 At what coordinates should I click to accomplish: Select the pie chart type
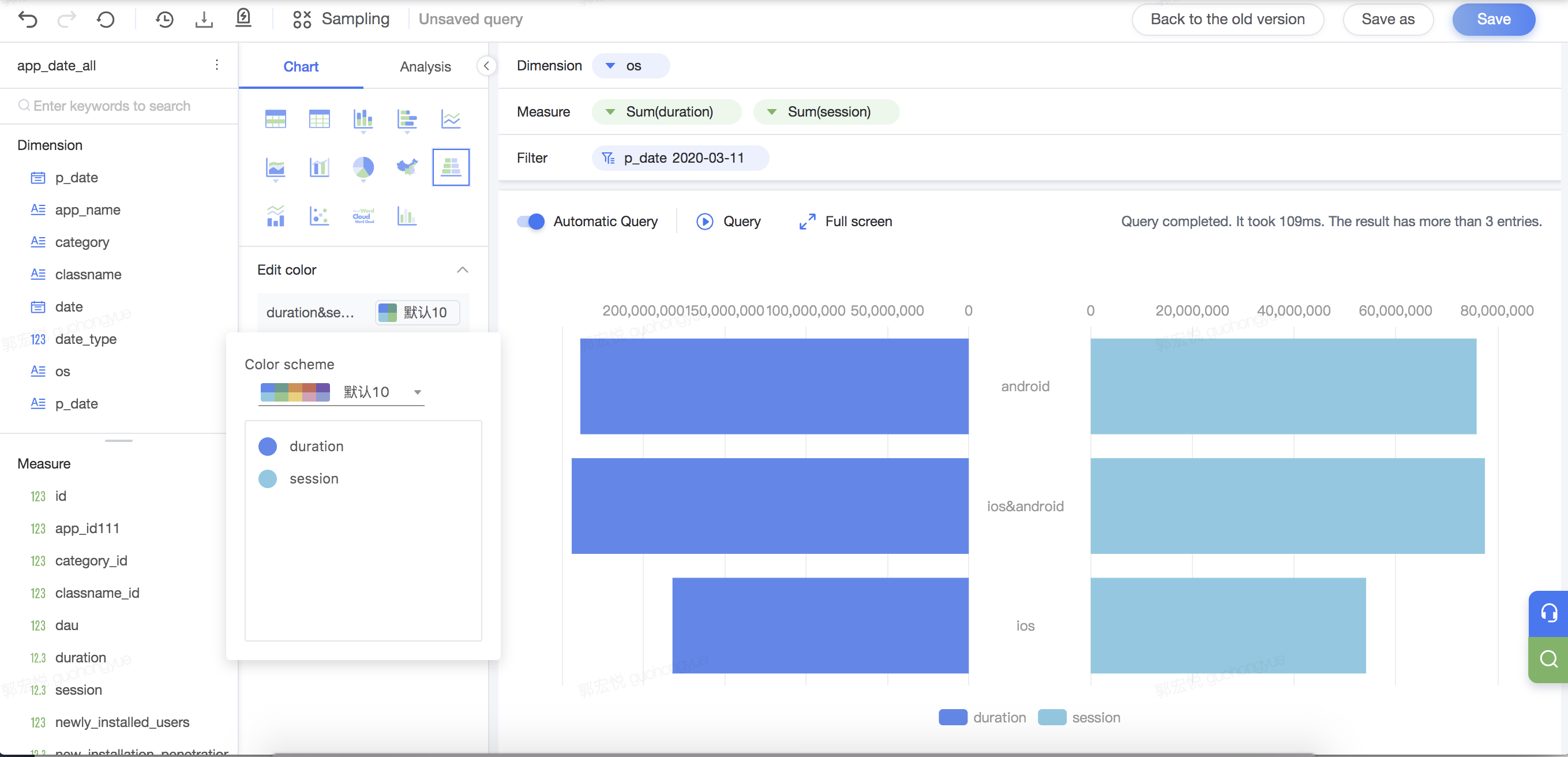pos(363,168)
